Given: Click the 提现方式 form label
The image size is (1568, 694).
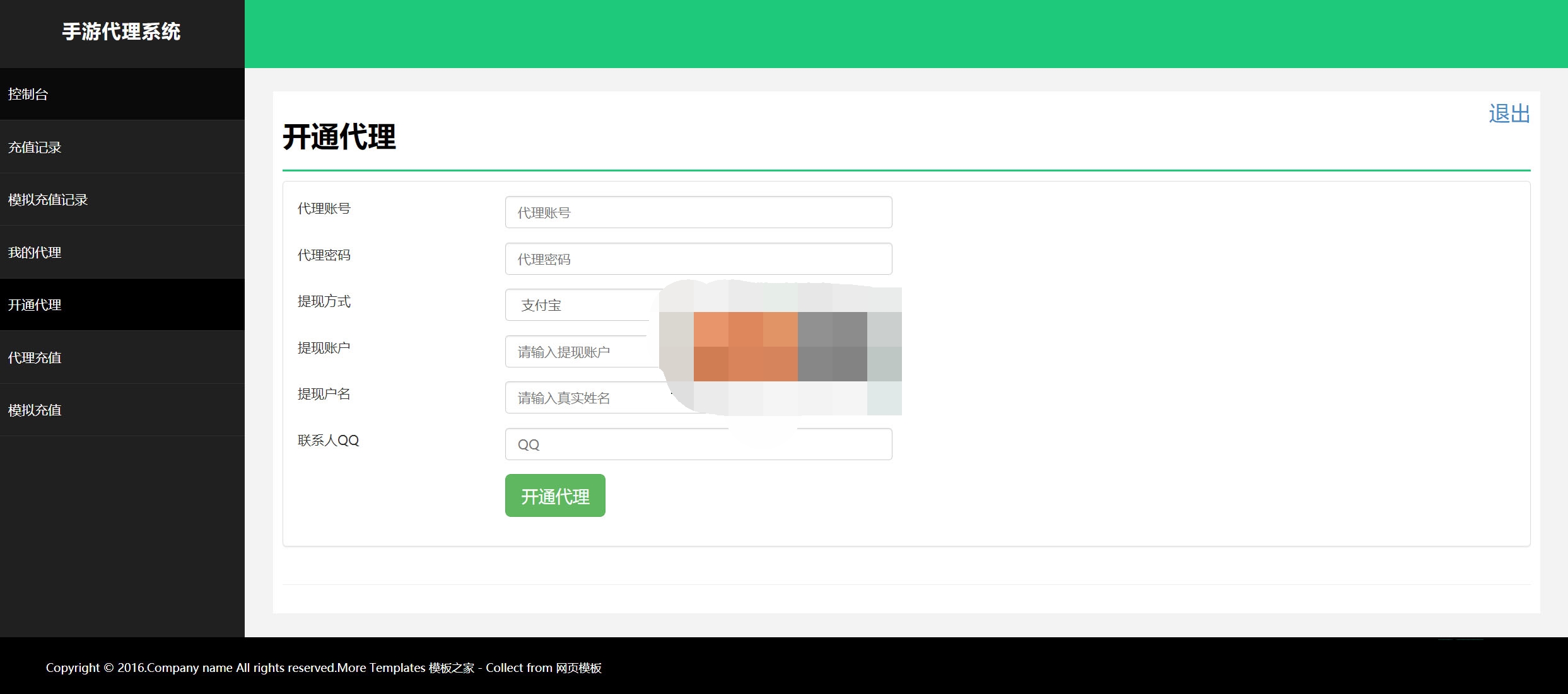Looking at the screenshot, I should click(x=324, y=301).
